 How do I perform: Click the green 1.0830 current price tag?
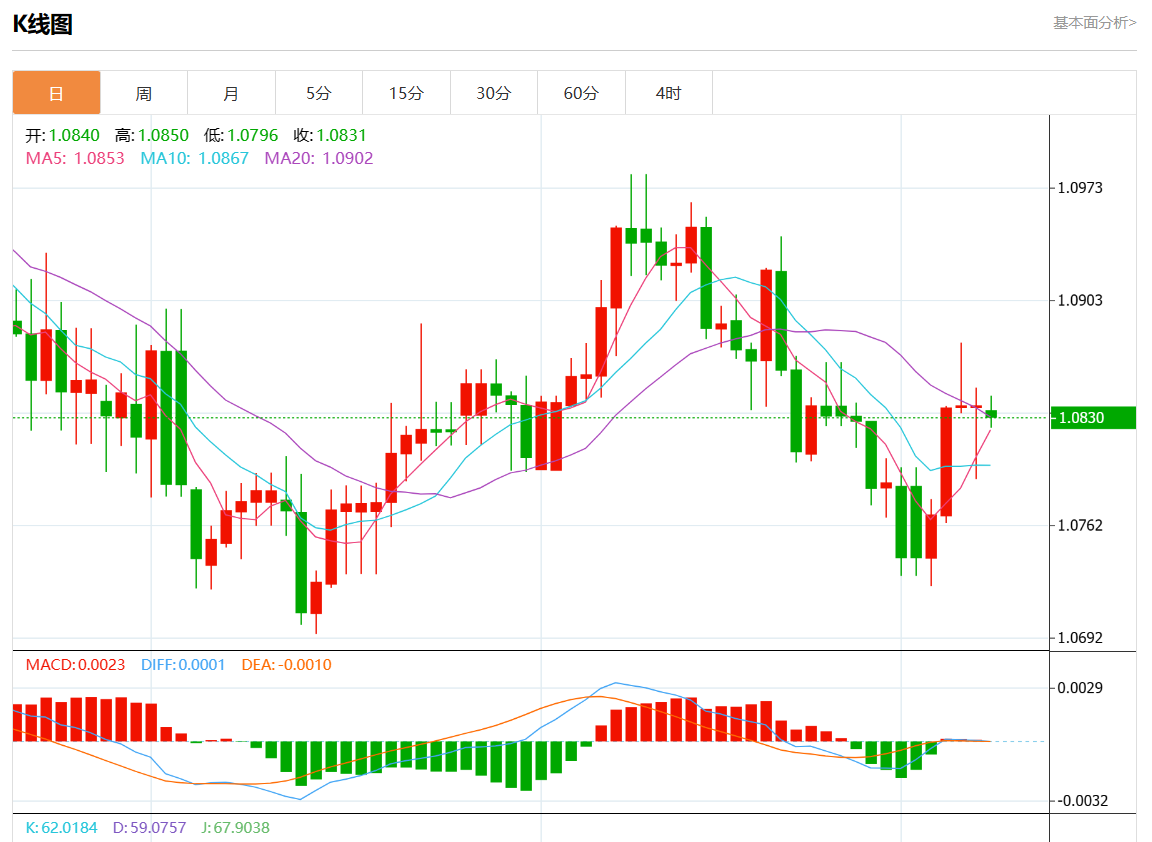point(1093,417)
